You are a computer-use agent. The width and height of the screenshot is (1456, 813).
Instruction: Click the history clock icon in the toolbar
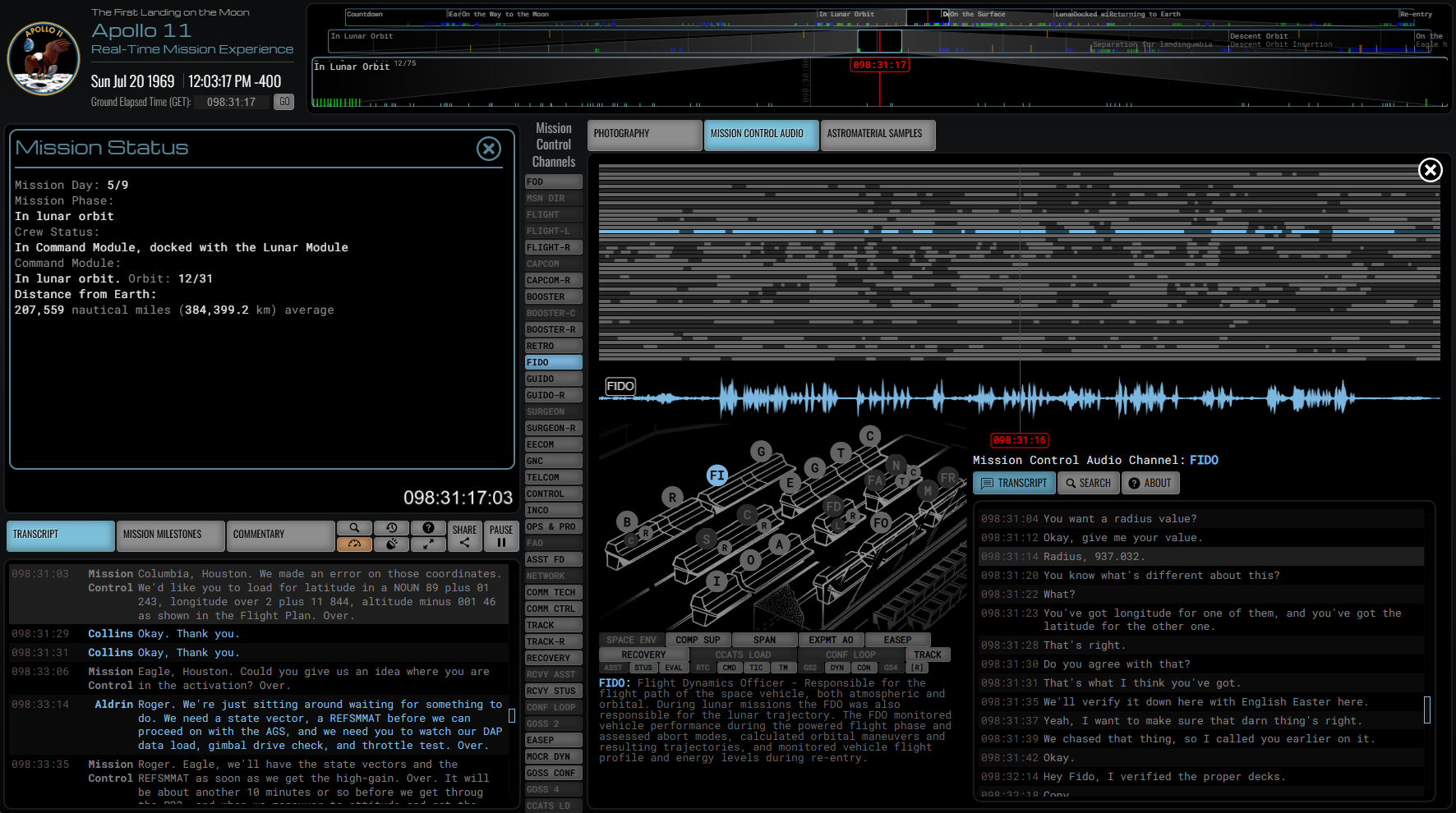(392, 528)
